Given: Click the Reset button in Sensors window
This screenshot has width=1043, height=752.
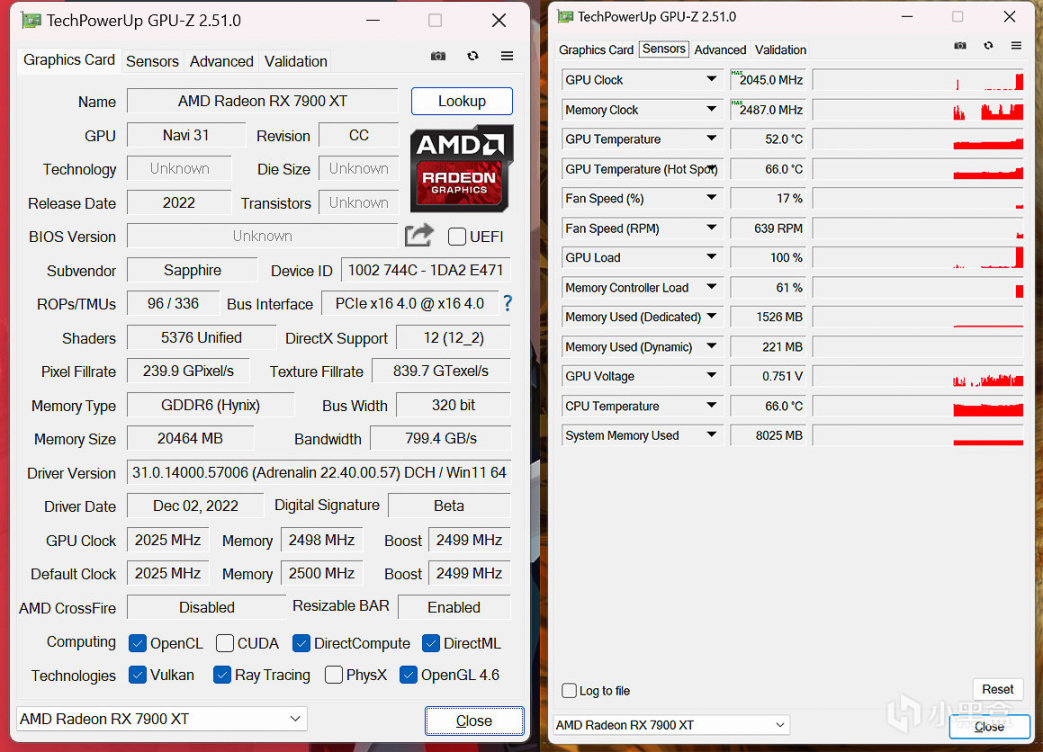Looking at the screenshot, I should [x=998, y=689].
